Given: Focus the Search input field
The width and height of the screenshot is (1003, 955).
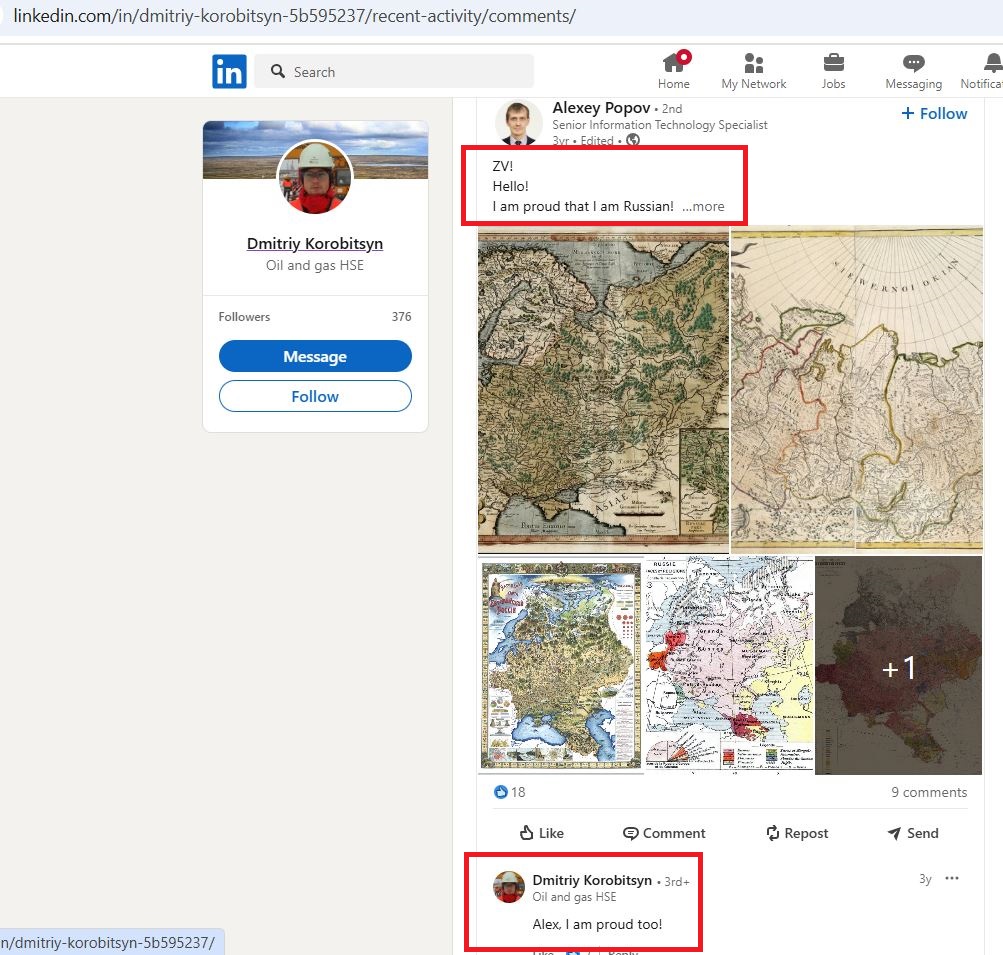Looking at the screenshot, I should click(394, 71).
